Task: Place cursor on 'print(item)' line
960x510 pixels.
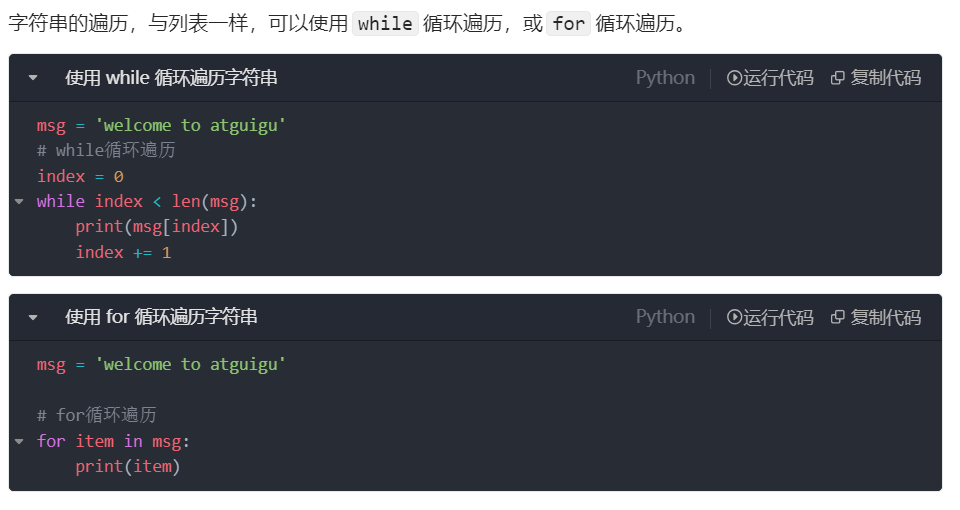Action: 128,467
